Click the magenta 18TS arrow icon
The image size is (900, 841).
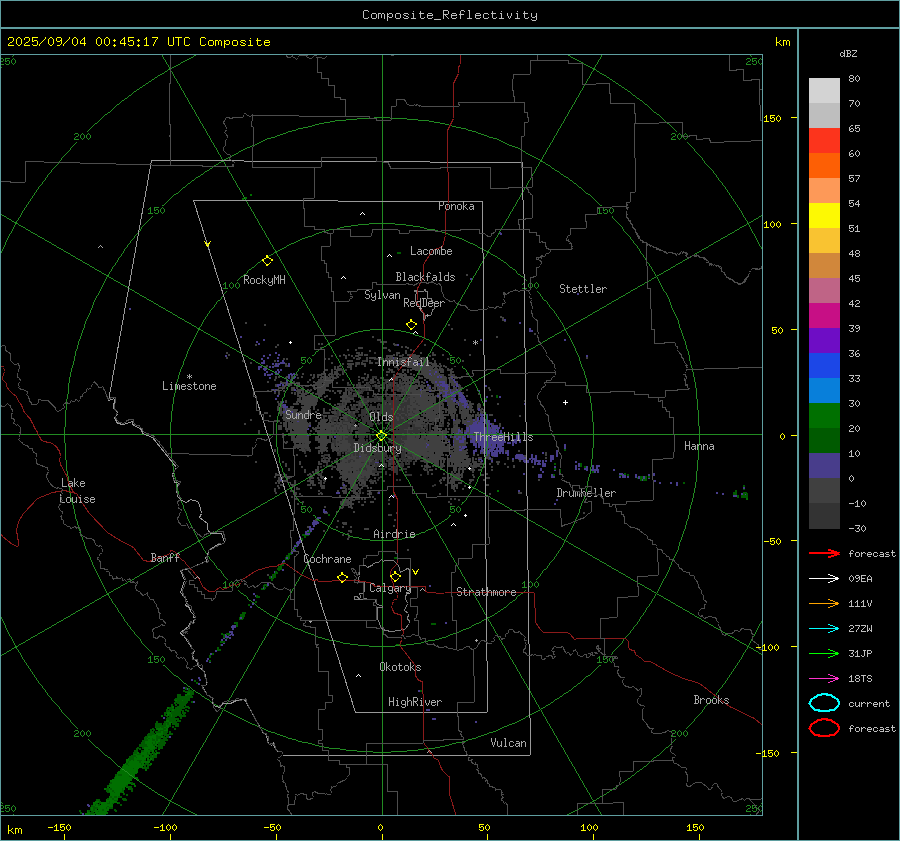pos(824,679)
